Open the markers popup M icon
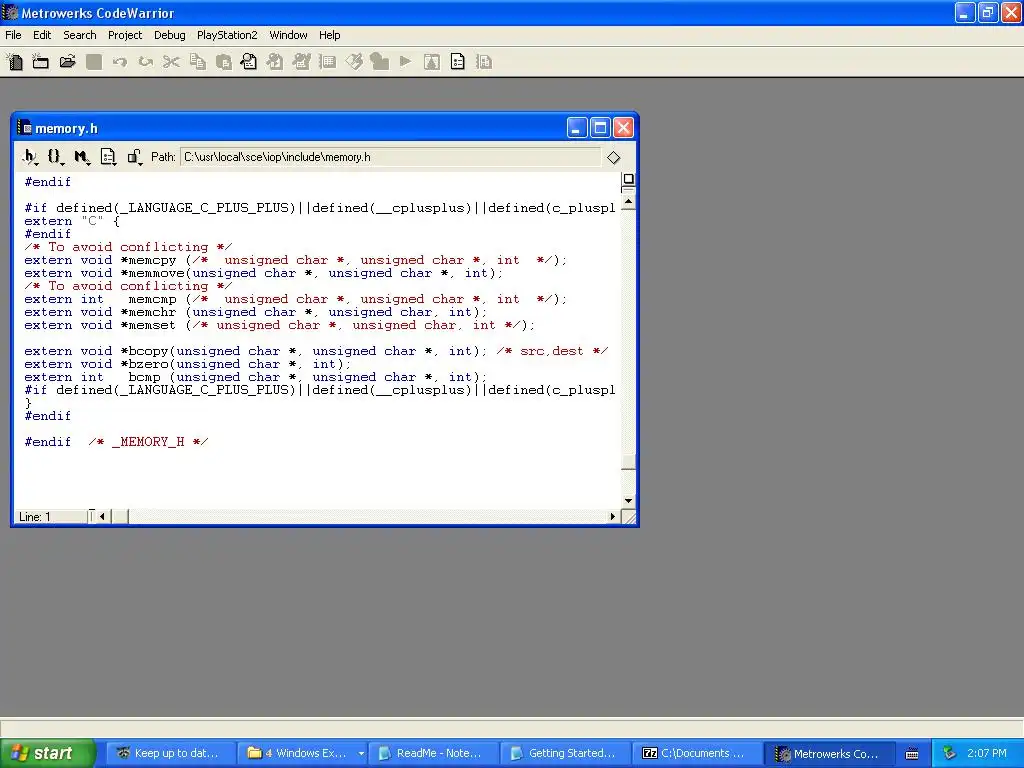The height and width of the screenshot is (768, 1024). click(x=82, y=157)
